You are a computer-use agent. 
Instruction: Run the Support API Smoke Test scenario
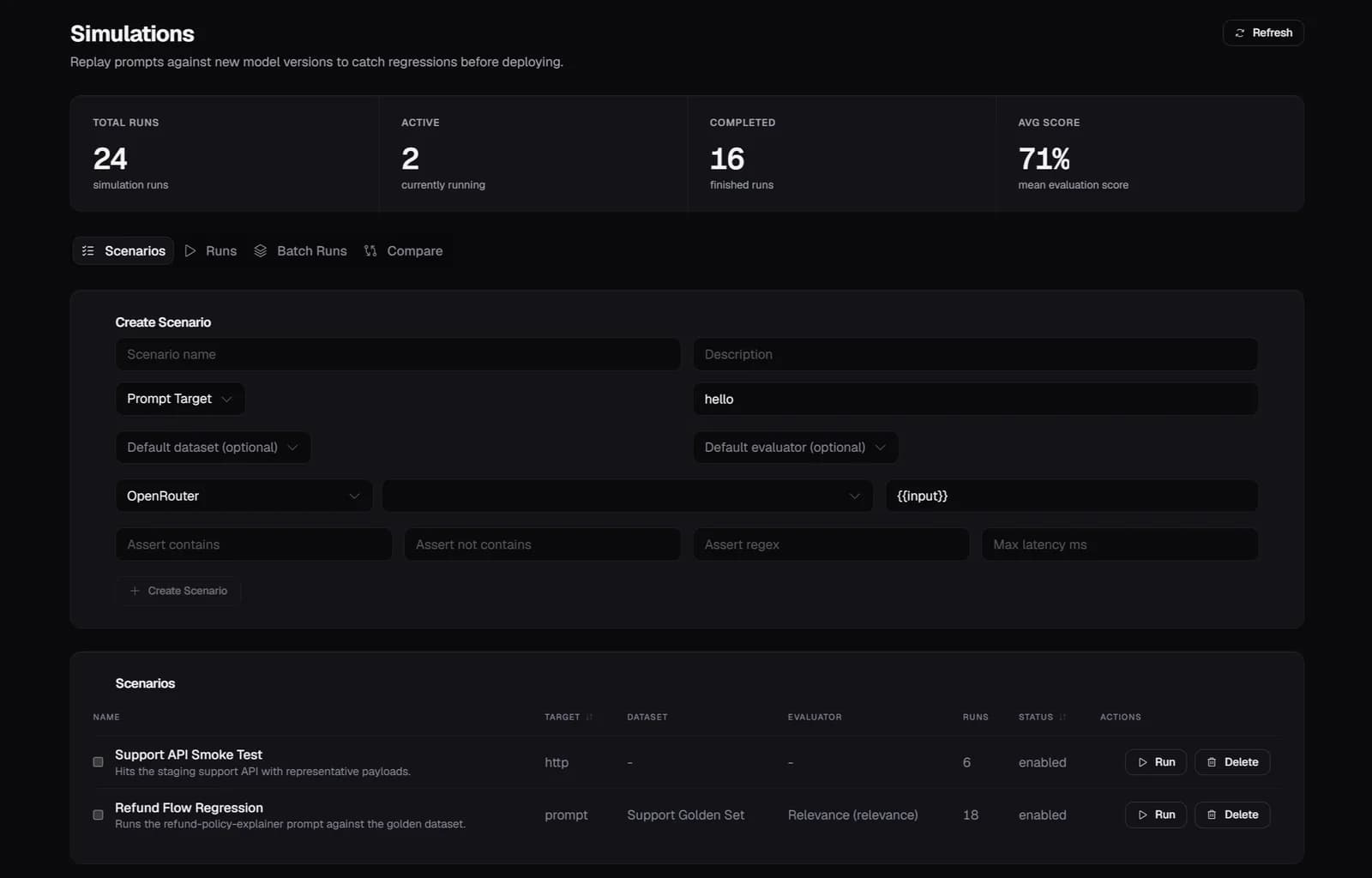(x=1156, y=762)
